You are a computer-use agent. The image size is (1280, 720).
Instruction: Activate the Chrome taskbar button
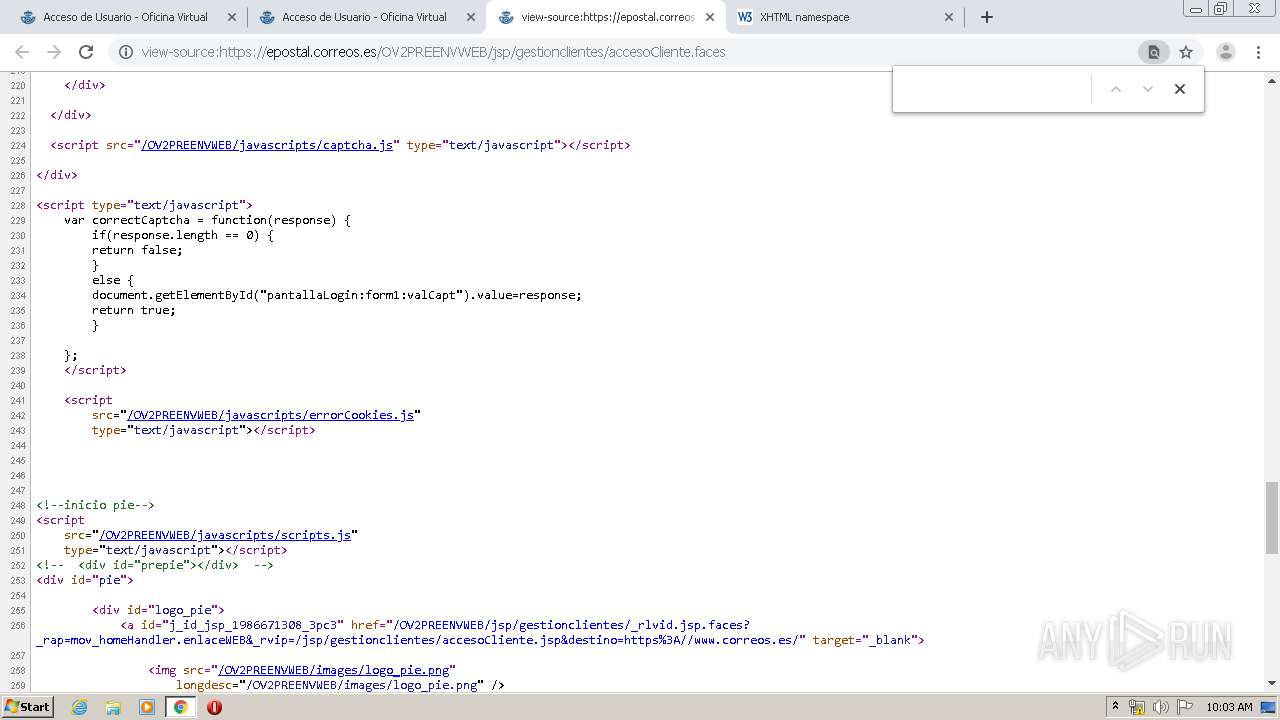tap(181, 707)
